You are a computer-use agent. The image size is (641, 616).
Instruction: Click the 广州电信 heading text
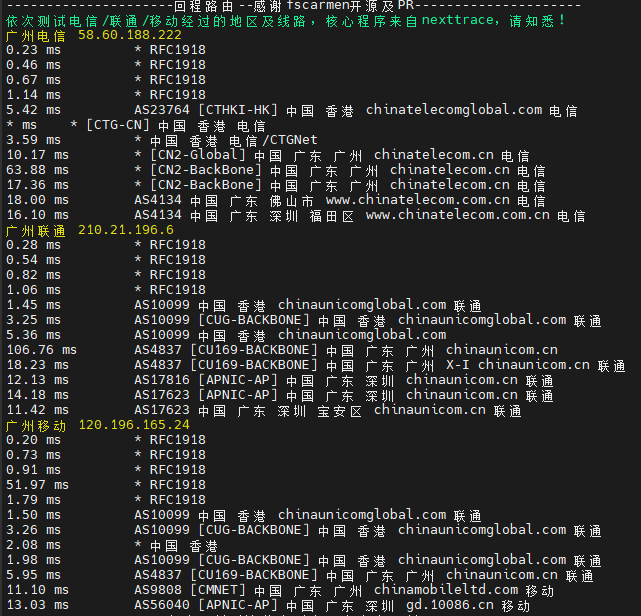pos(36,36)
